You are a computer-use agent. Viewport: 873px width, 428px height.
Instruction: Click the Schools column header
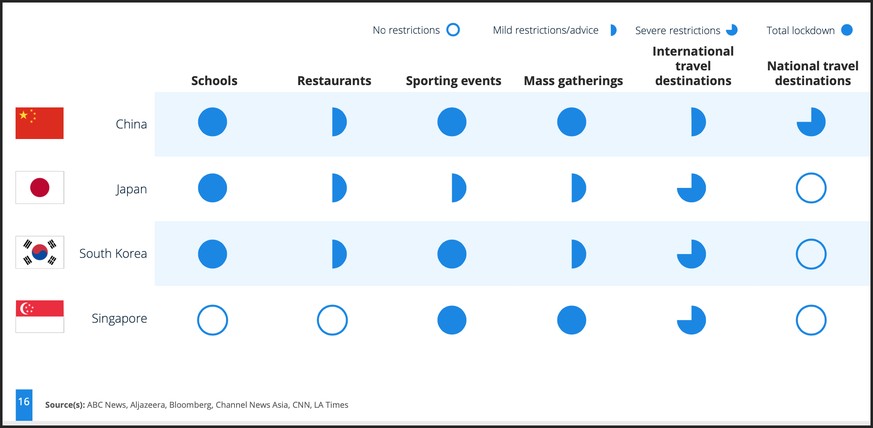pos(214,81)
